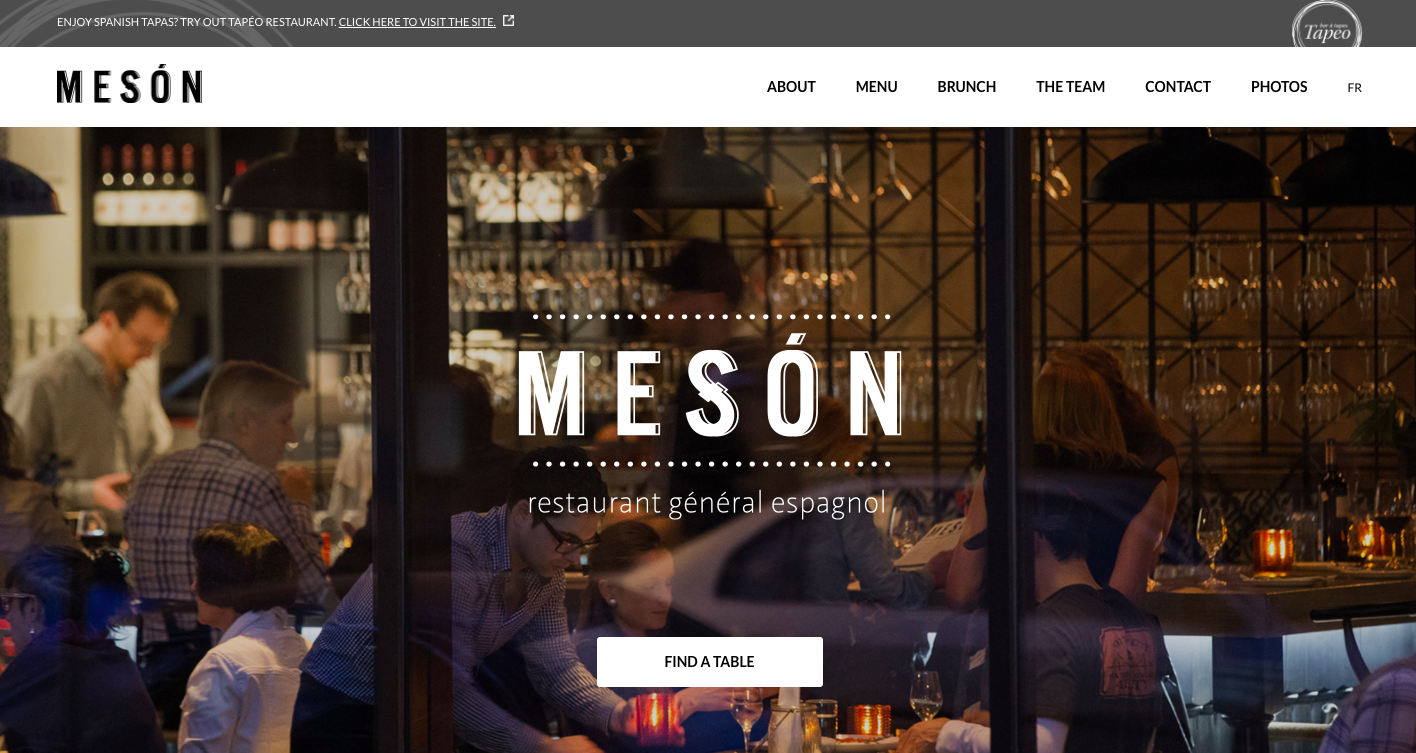Click dotted divider below the hero MESÓN title
The height and width of the screenshot is (753, 1416).
click(711, 464)
